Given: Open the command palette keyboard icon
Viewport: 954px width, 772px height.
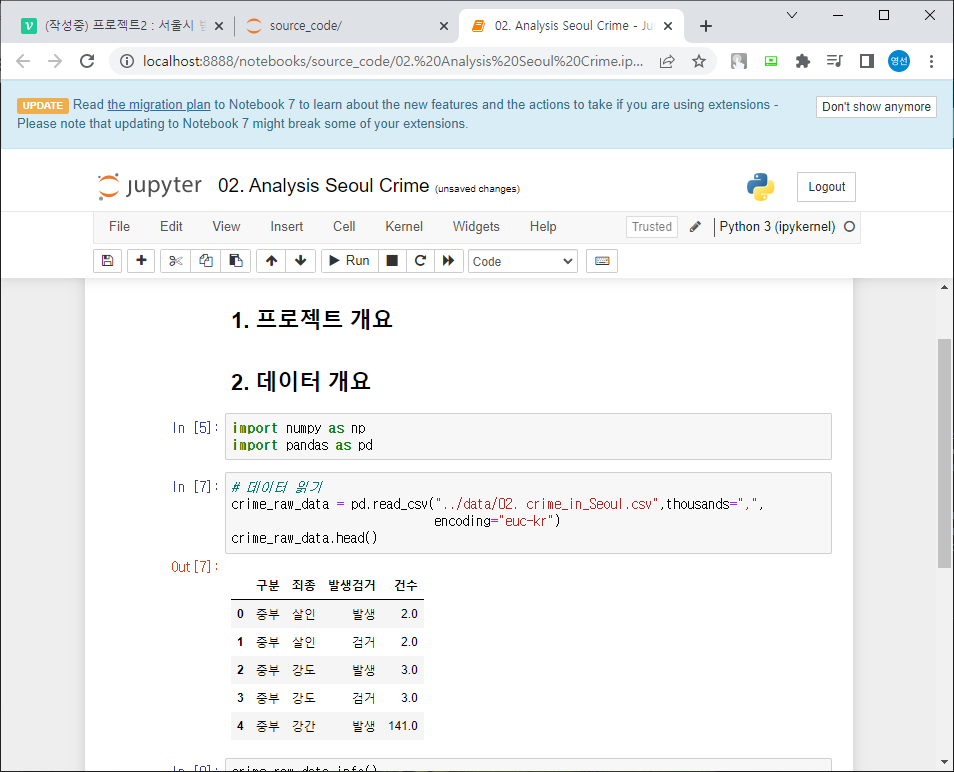Looking at the screenshot, I should tap(602, 261).
